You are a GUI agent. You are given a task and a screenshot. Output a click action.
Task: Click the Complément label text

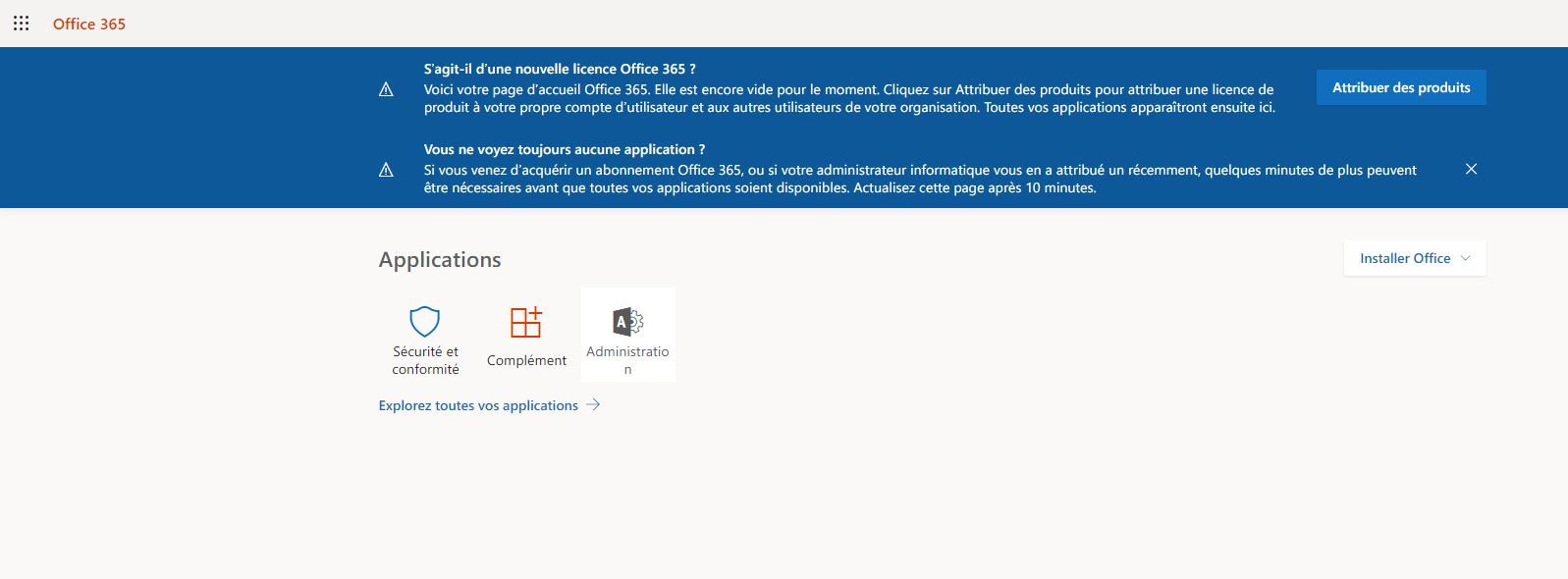tap(526, 360)
